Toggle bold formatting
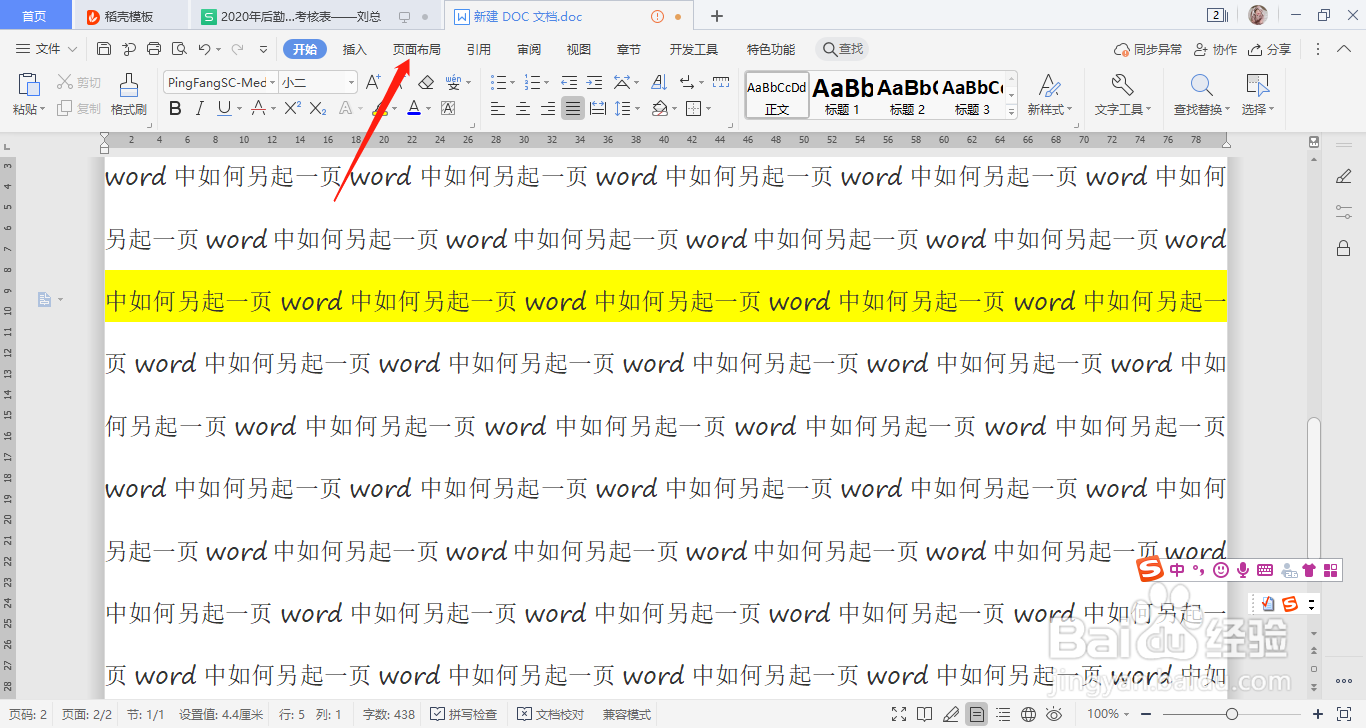This screenshot has width=1366, height=728. pos(175,107)
